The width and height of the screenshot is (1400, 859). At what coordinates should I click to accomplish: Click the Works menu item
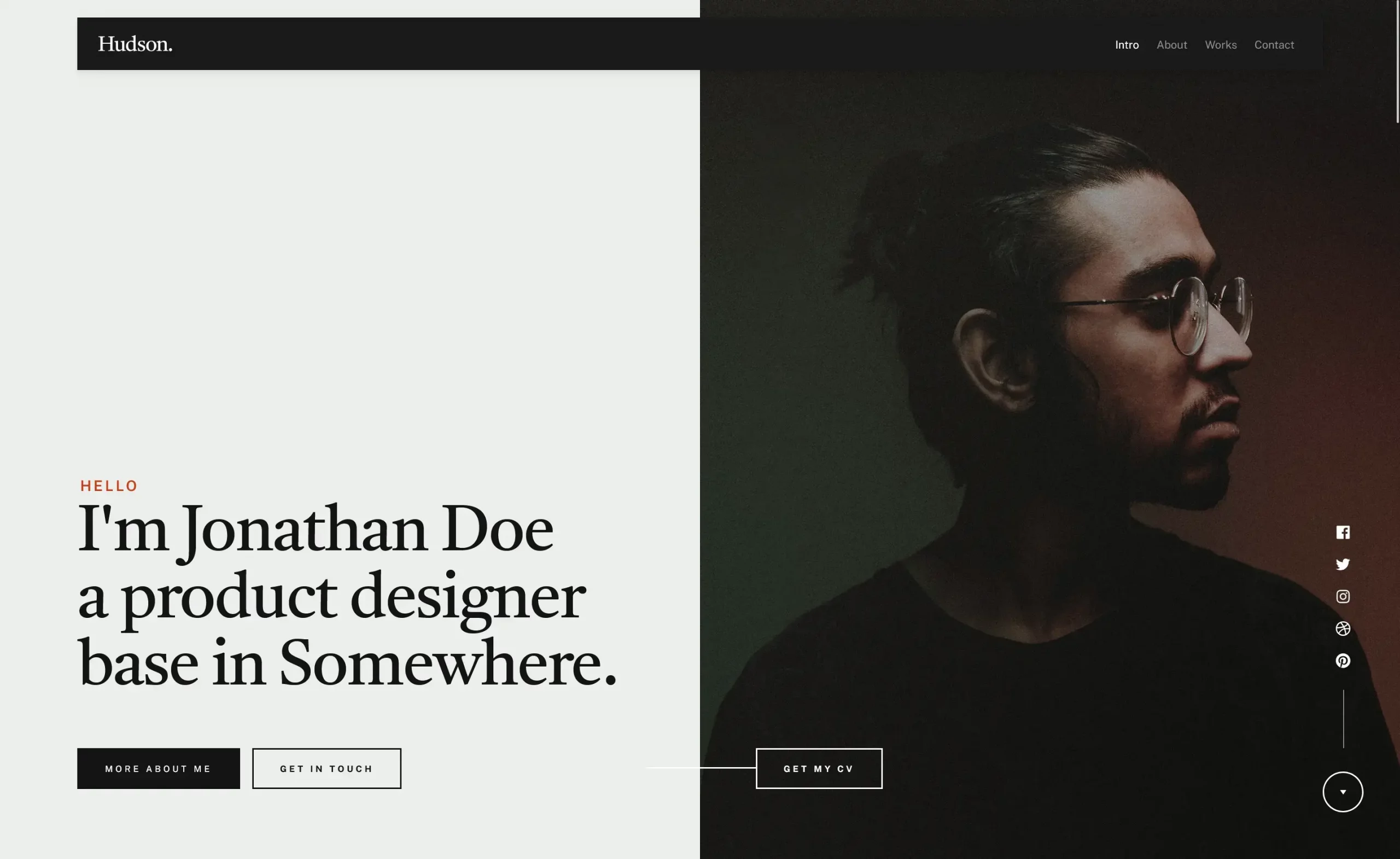pos(1221,45)
